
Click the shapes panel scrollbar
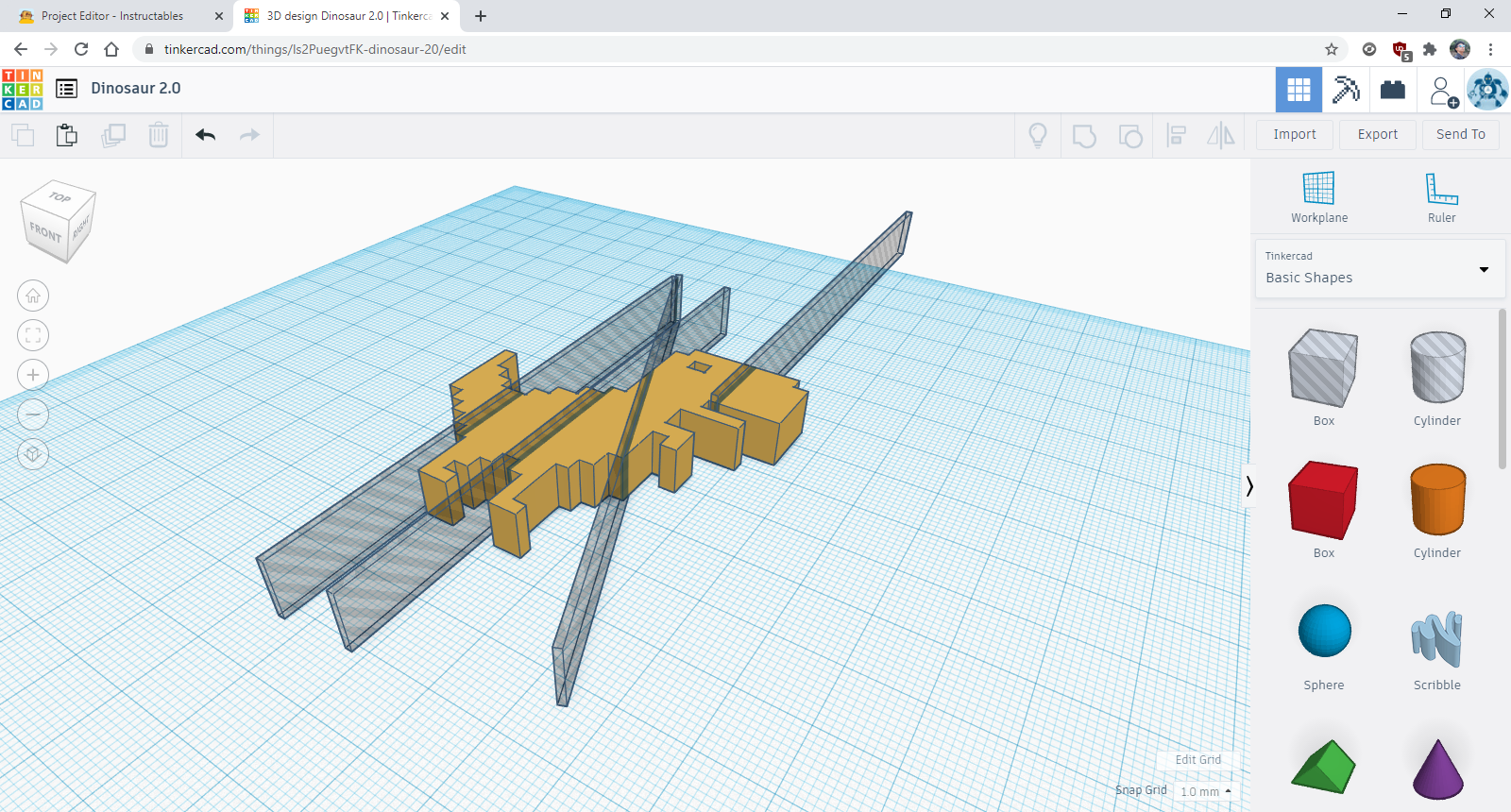pos(1503,389)
